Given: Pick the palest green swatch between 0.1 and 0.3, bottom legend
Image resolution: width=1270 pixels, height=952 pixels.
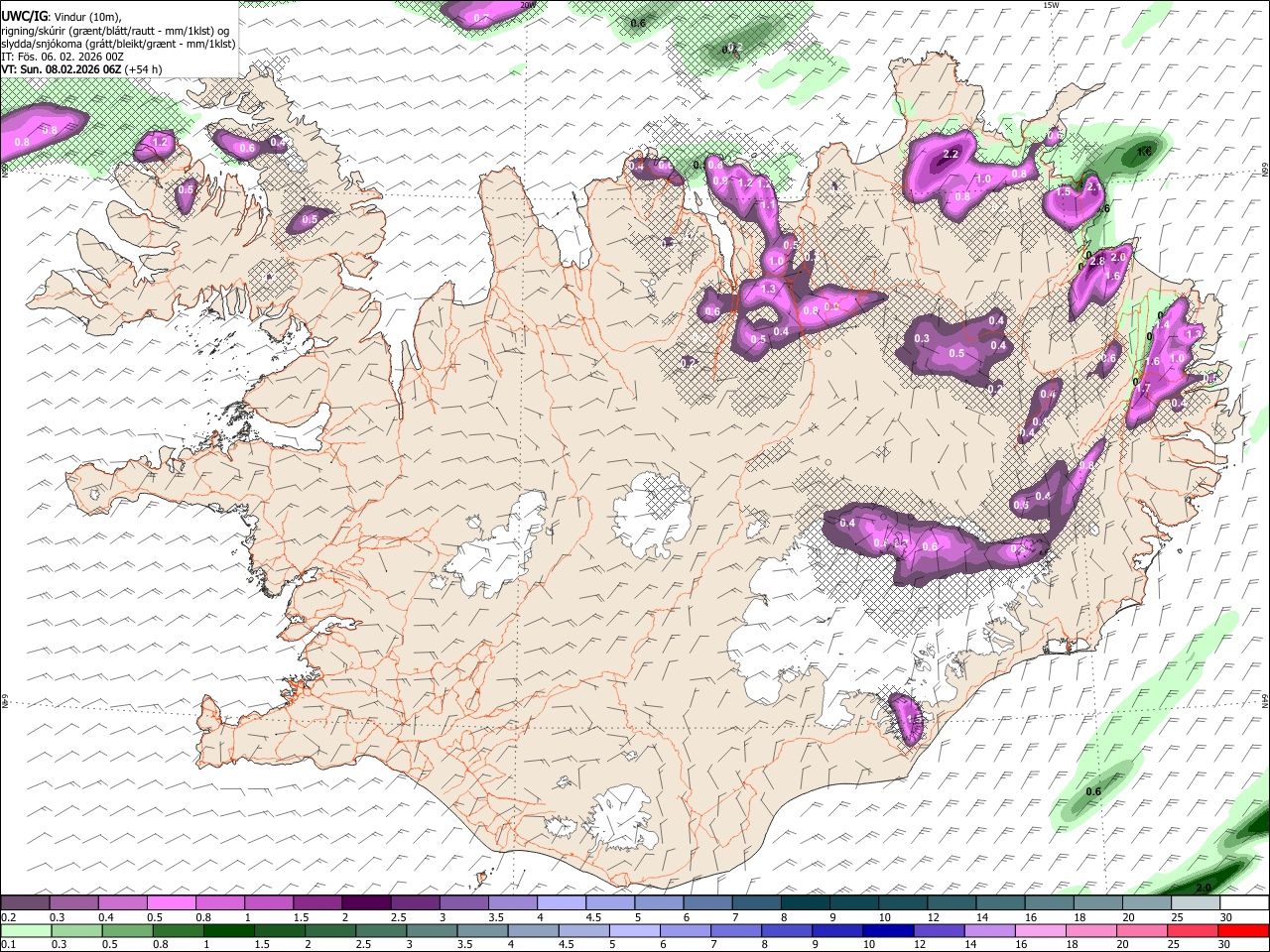Looking at the screenshot, I should [x=25, y=930].
